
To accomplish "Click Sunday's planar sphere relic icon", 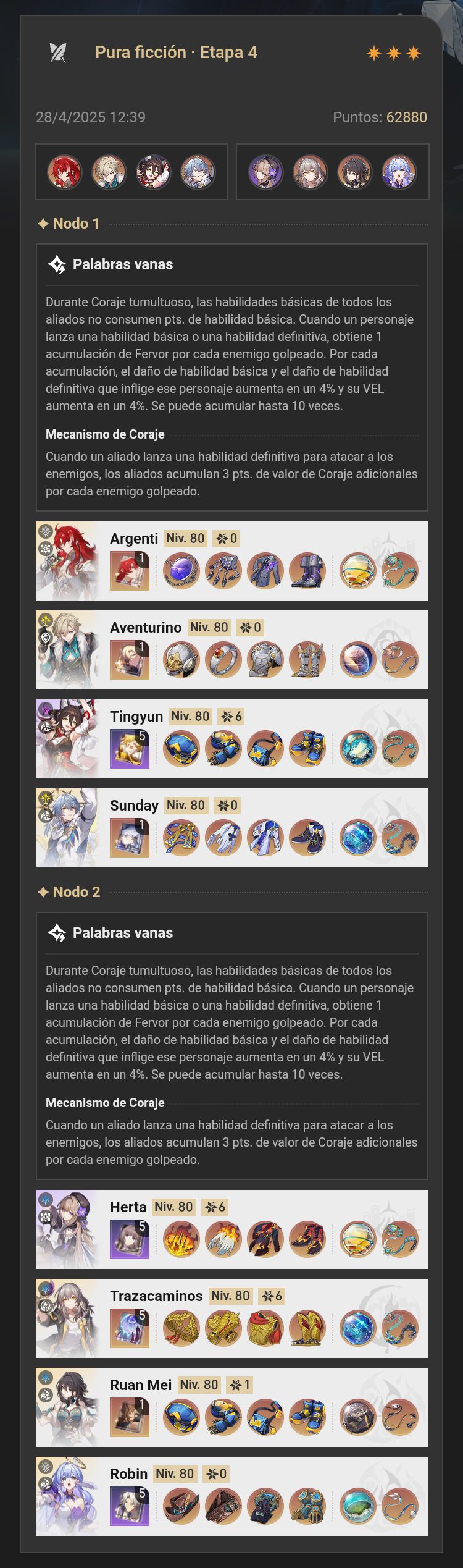I will click(x=358, y=838).
